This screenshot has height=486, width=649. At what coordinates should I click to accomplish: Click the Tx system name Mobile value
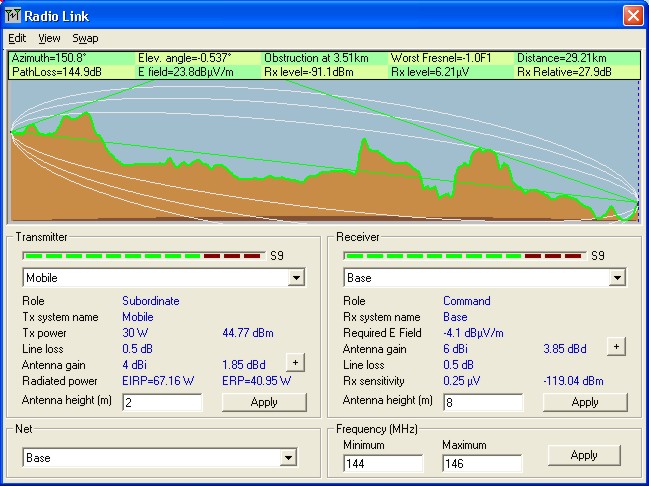[138, 317]
